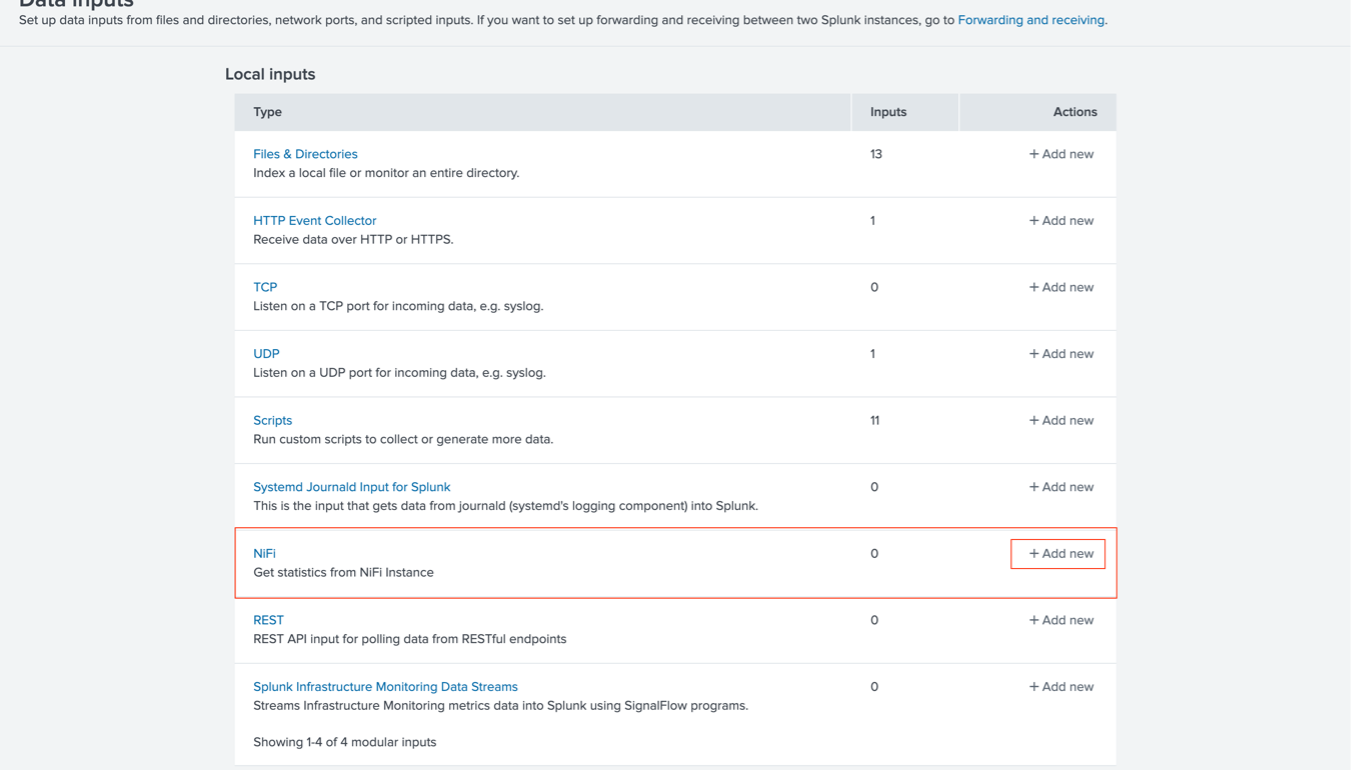Open HTTP Event Collector input type
Viewport: 1353px width, 770px height.
tap(315, 221)
